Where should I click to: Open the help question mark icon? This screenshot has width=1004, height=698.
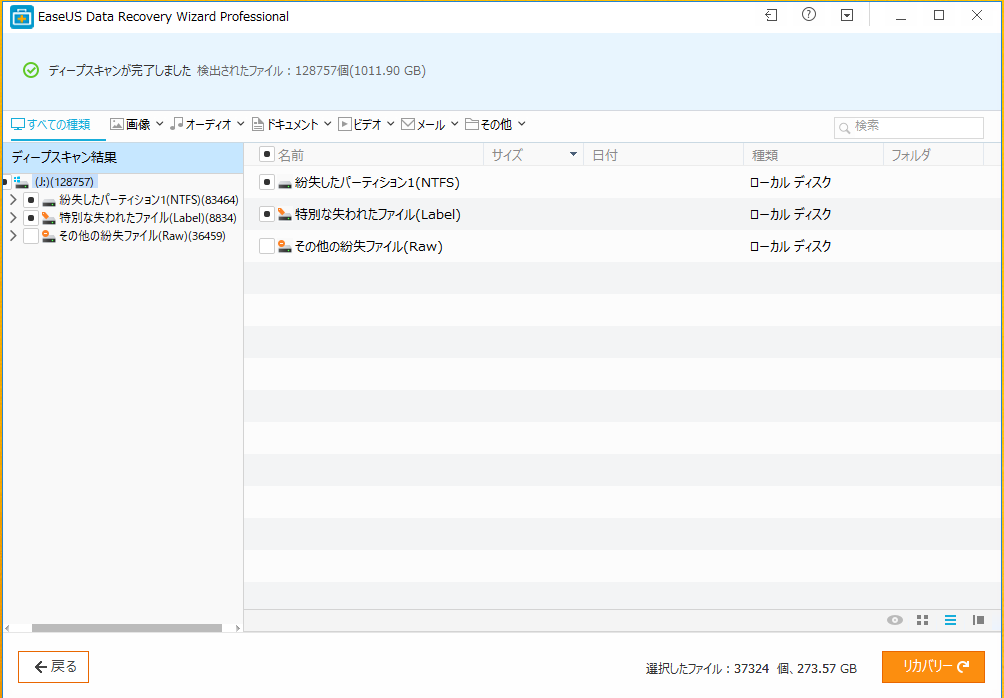click(x=809, y=16)
